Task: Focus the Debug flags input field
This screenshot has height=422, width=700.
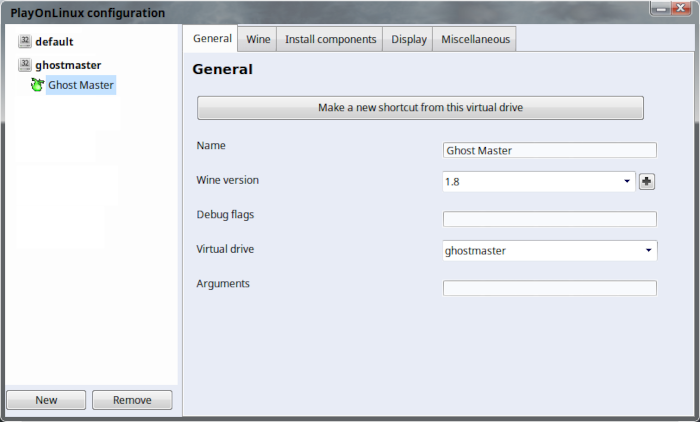Action: coord(550,219)
